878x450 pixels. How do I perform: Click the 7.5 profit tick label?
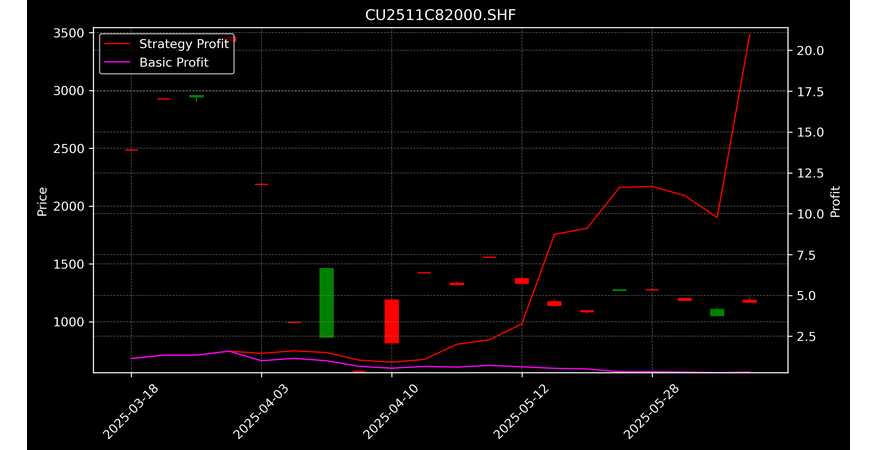[x=807, y=255]
